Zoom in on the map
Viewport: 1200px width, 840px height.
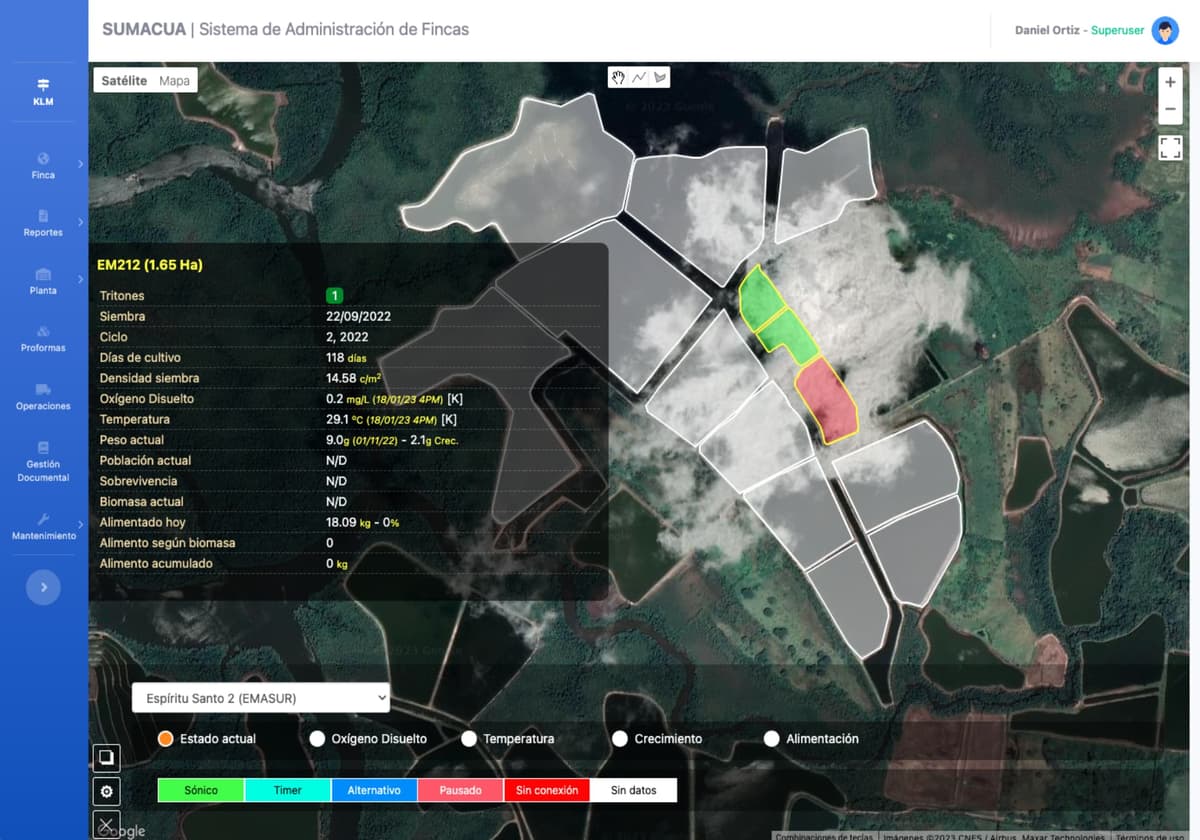coord(1170,82)
